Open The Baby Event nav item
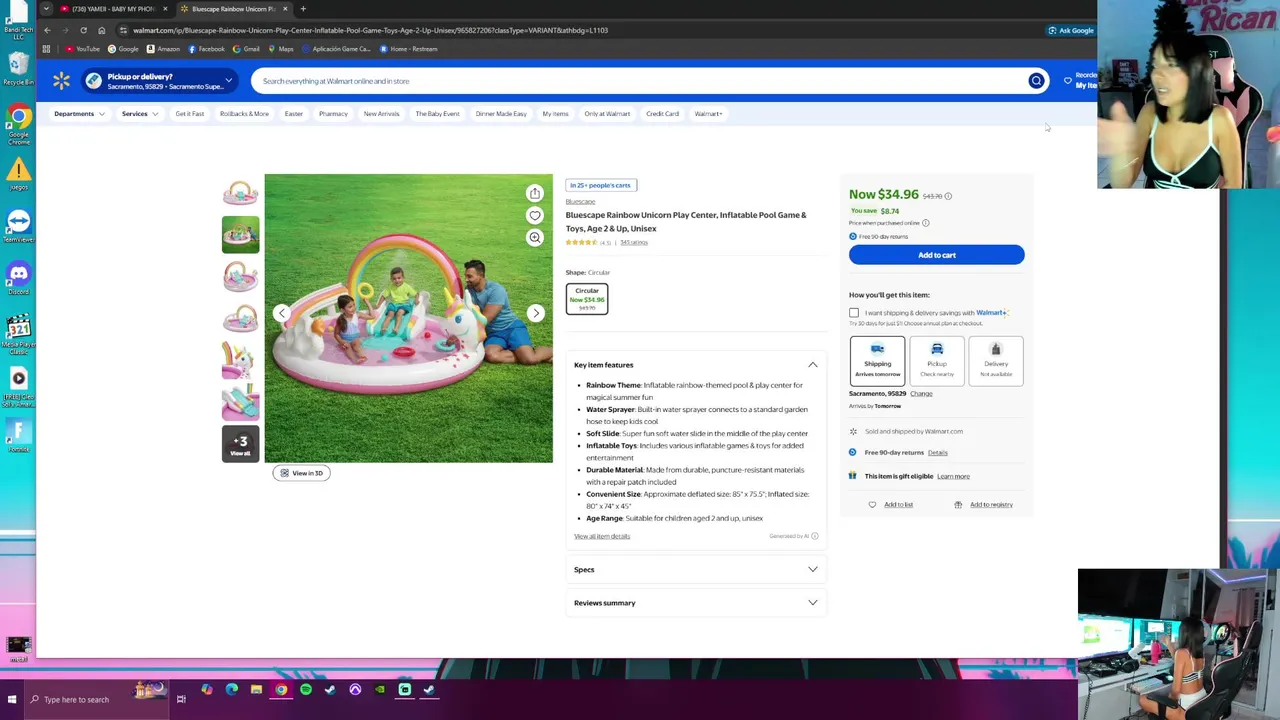 [437, 114]
